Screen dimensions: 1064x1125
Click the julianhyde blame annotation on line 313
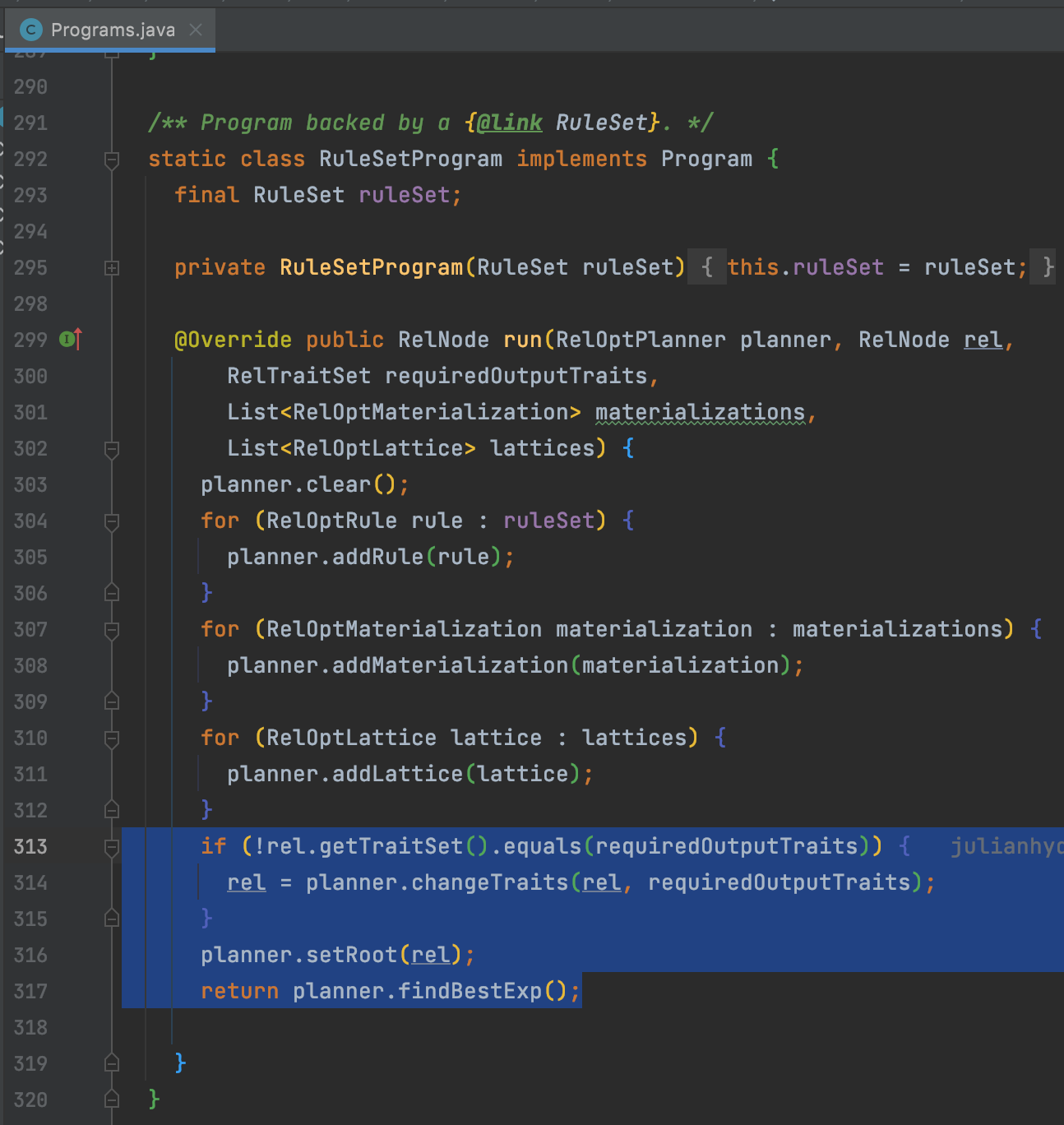[1006, 846]
